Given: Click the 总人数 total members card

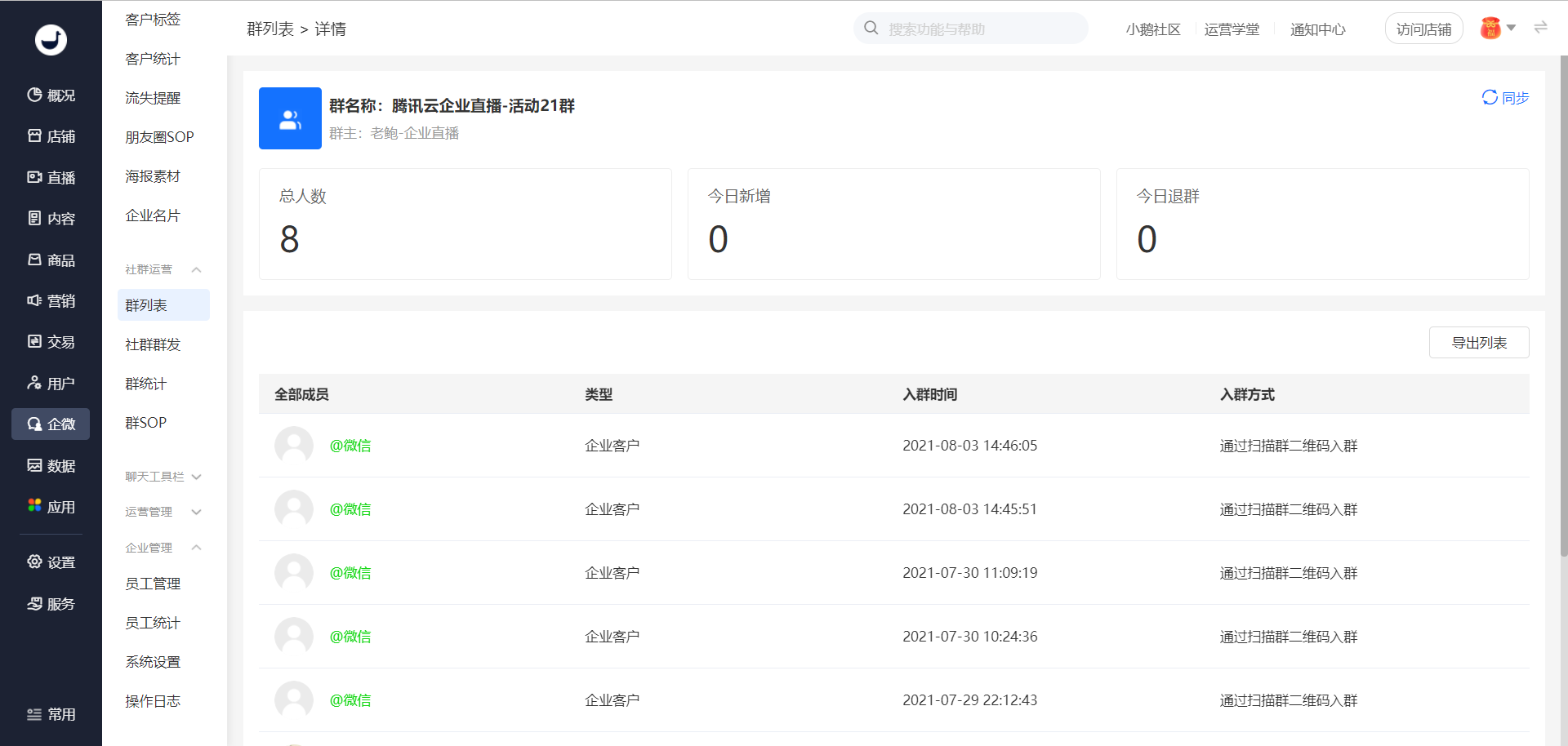Looking at the screenshot, I should [x=465, y=224].
